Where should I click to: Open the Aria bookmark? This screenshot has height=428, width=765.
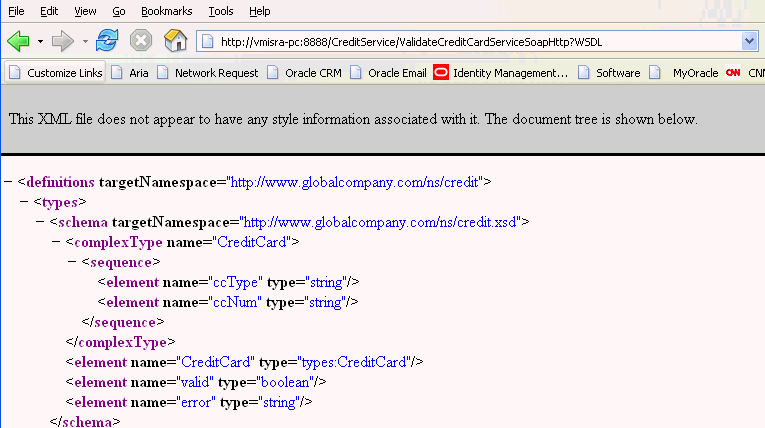(130, 73)
